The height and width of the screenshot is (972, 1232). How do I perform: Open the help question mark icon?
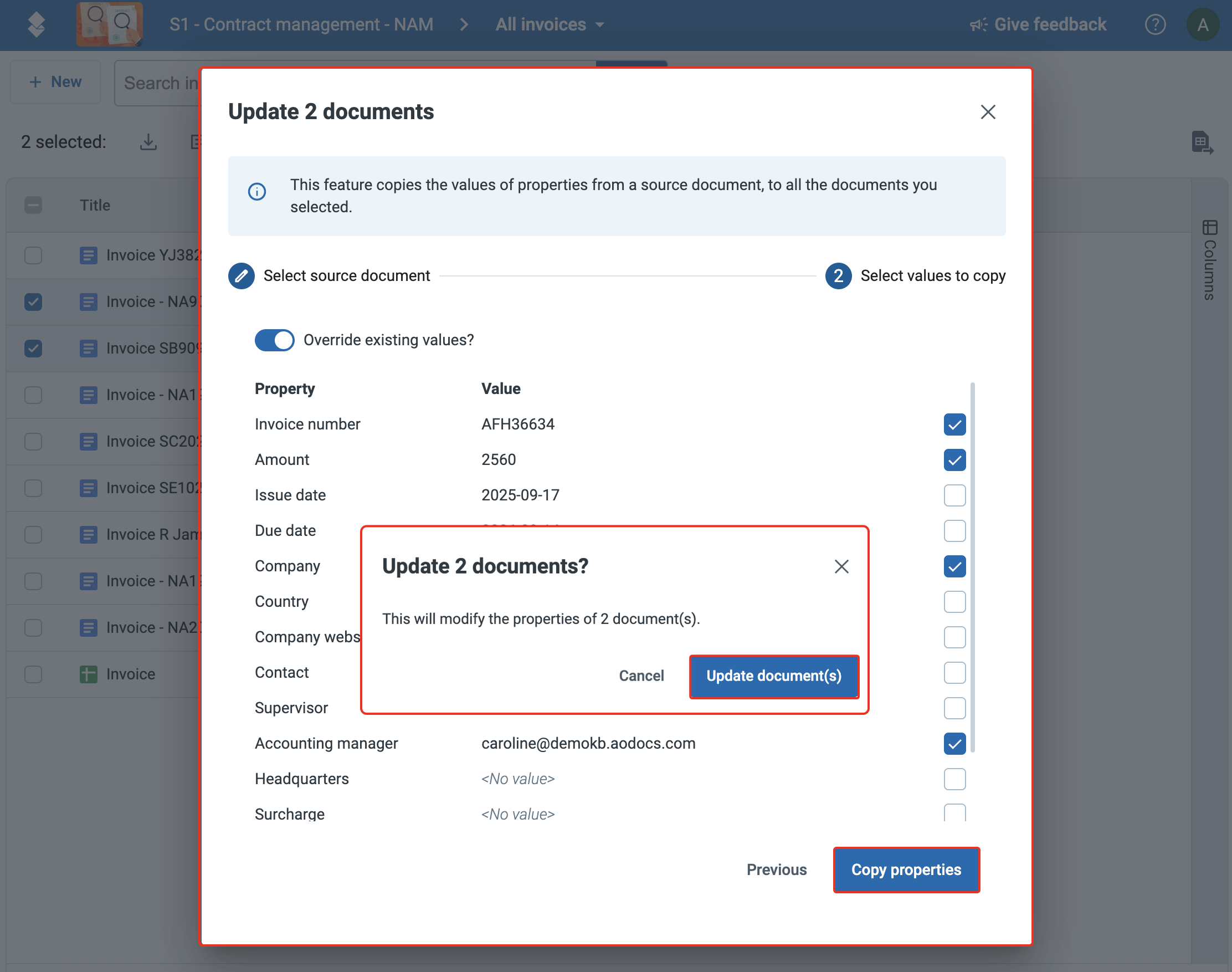[1155, 24]
